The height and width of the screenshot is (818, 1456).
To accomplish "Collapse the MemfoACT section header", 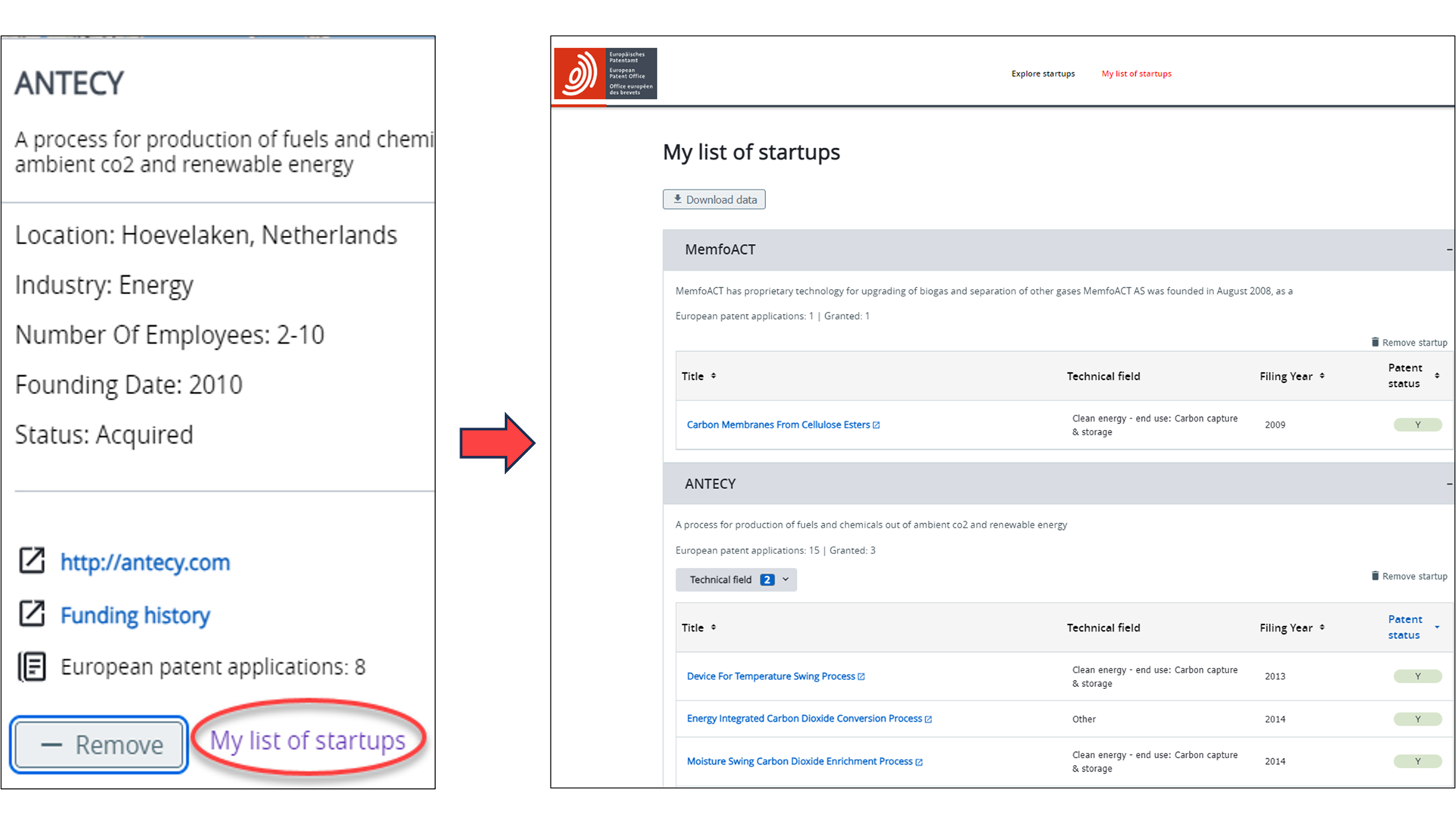I will [x=1448, y=249].
